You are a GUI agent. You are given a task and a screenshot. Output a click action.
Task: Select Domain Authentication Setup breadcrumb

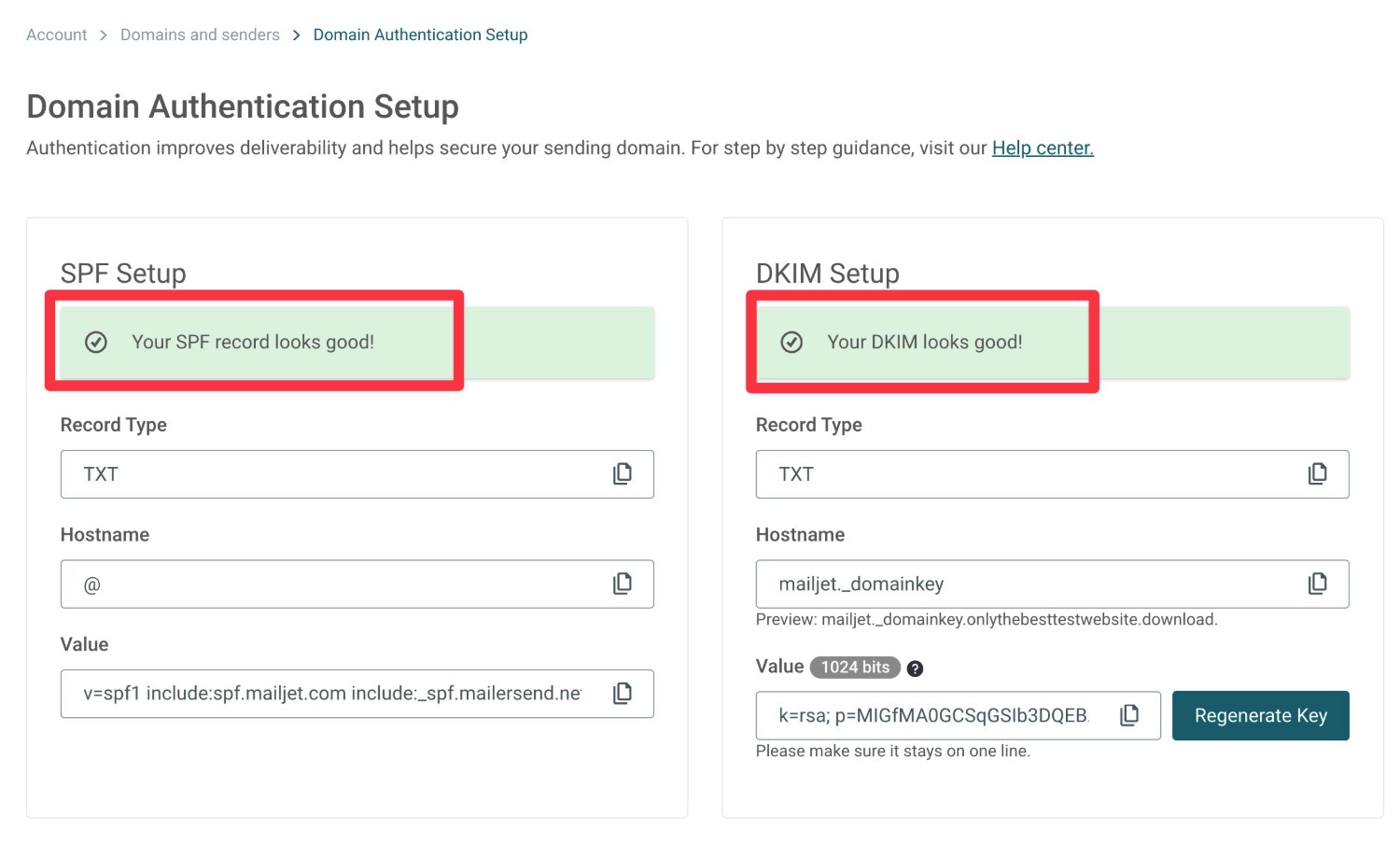(420, 35)
